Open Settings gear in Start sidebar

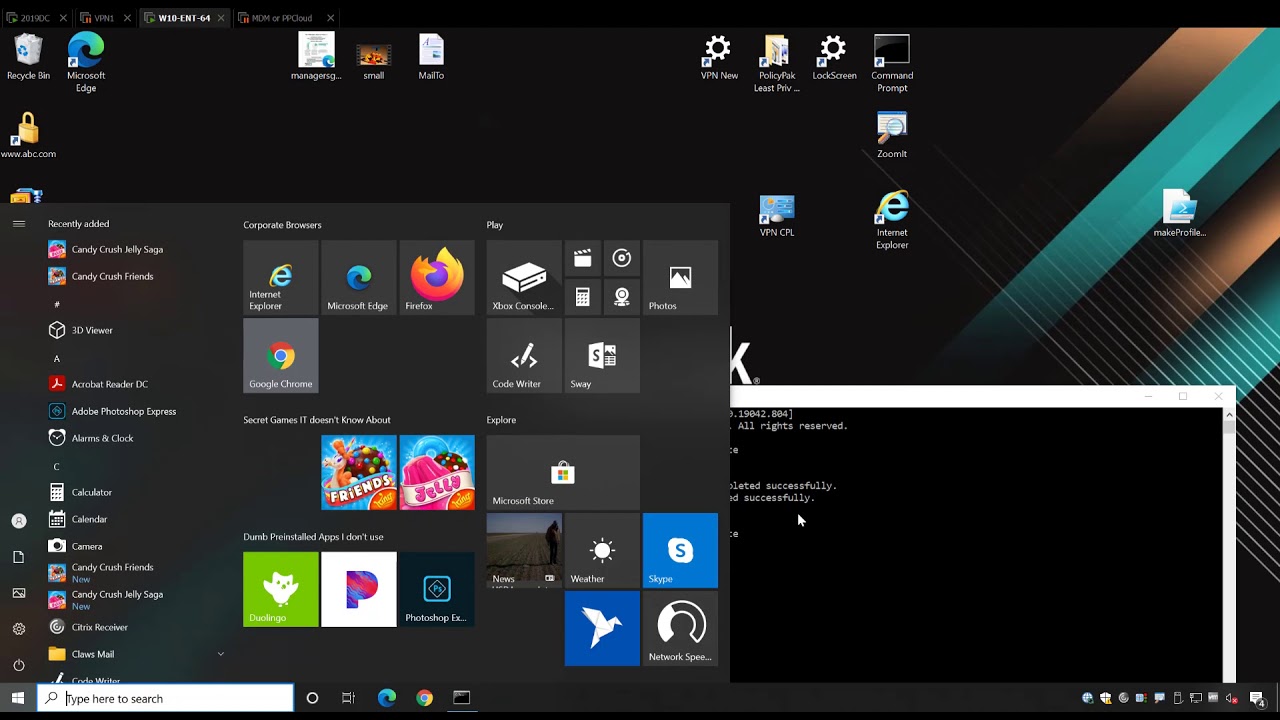pos(18,629)
